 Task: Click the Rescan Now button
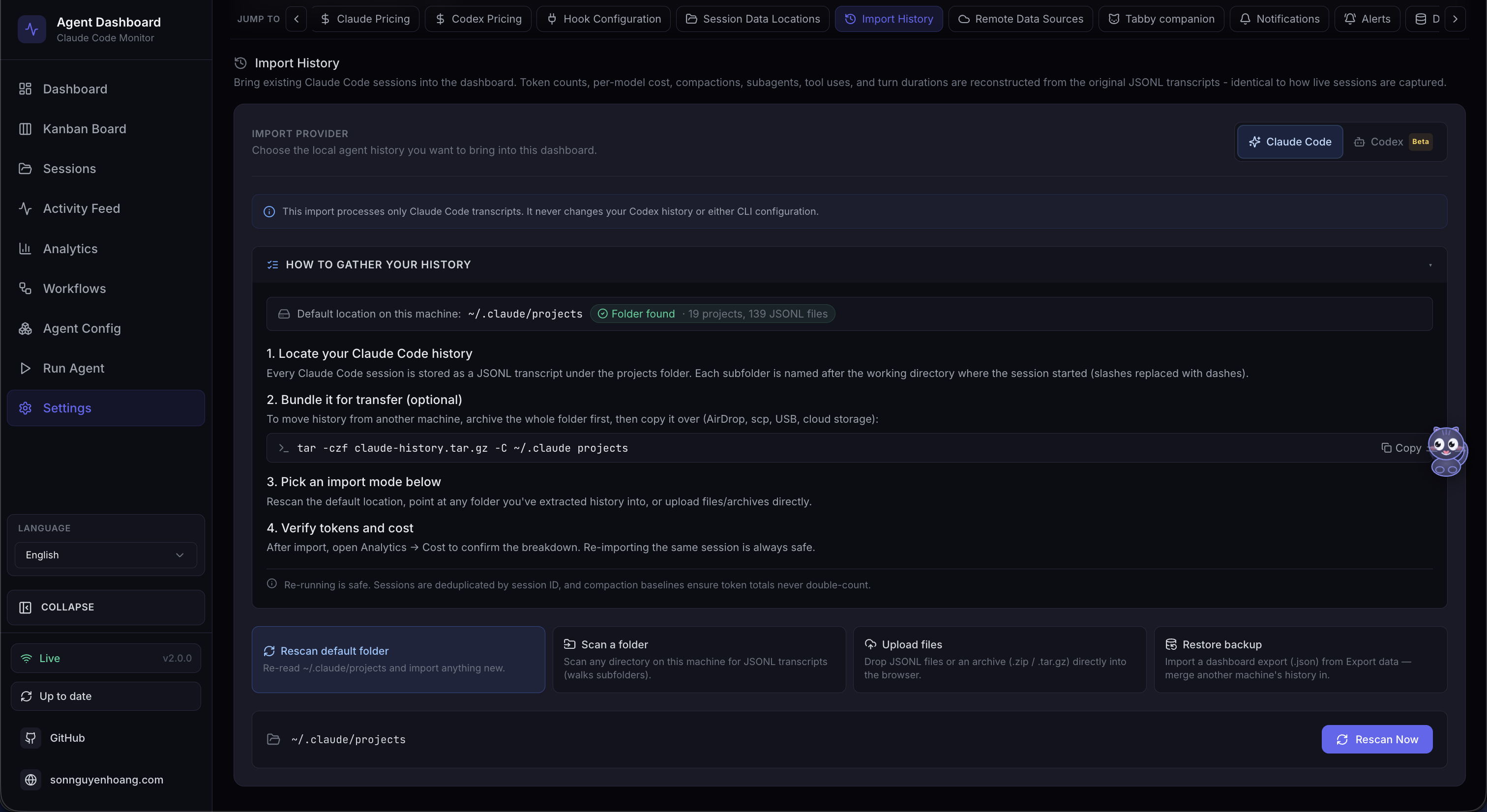pos(1377,739)
